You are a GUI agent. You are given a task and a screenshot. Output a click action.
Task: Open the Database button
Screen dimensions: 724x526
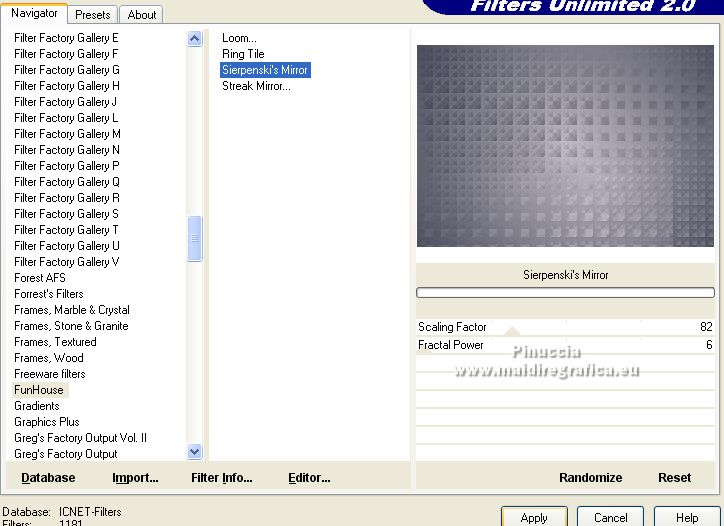pos(48,478)
